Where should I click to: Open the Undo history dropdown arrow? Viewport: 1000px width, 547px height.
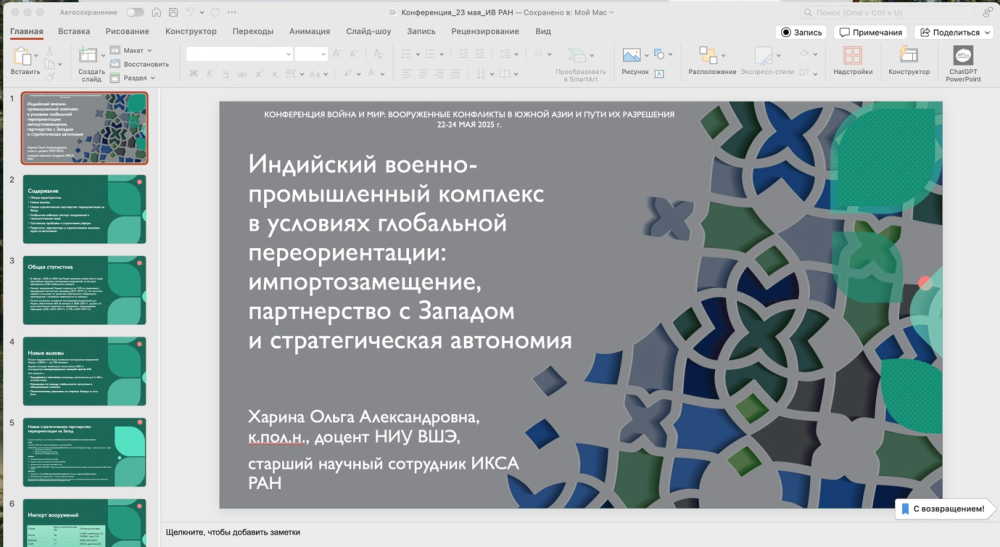(202, 12)
